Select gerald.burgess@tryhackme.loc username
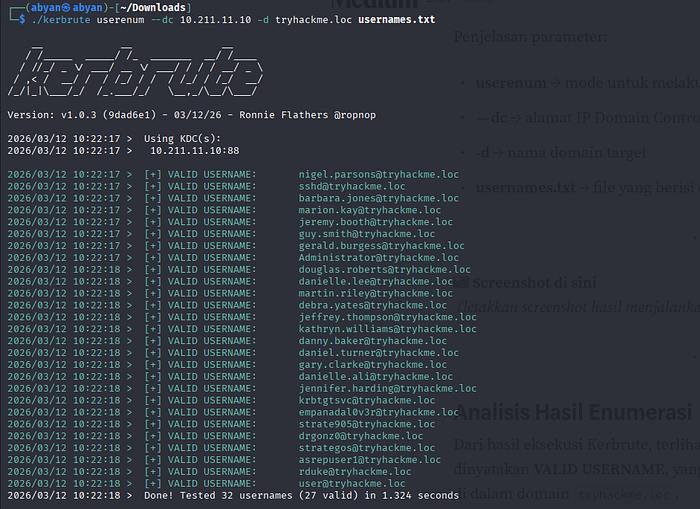The width and height of the screenshot is (700, 509). pyautogui.click(x=382, y=246)
